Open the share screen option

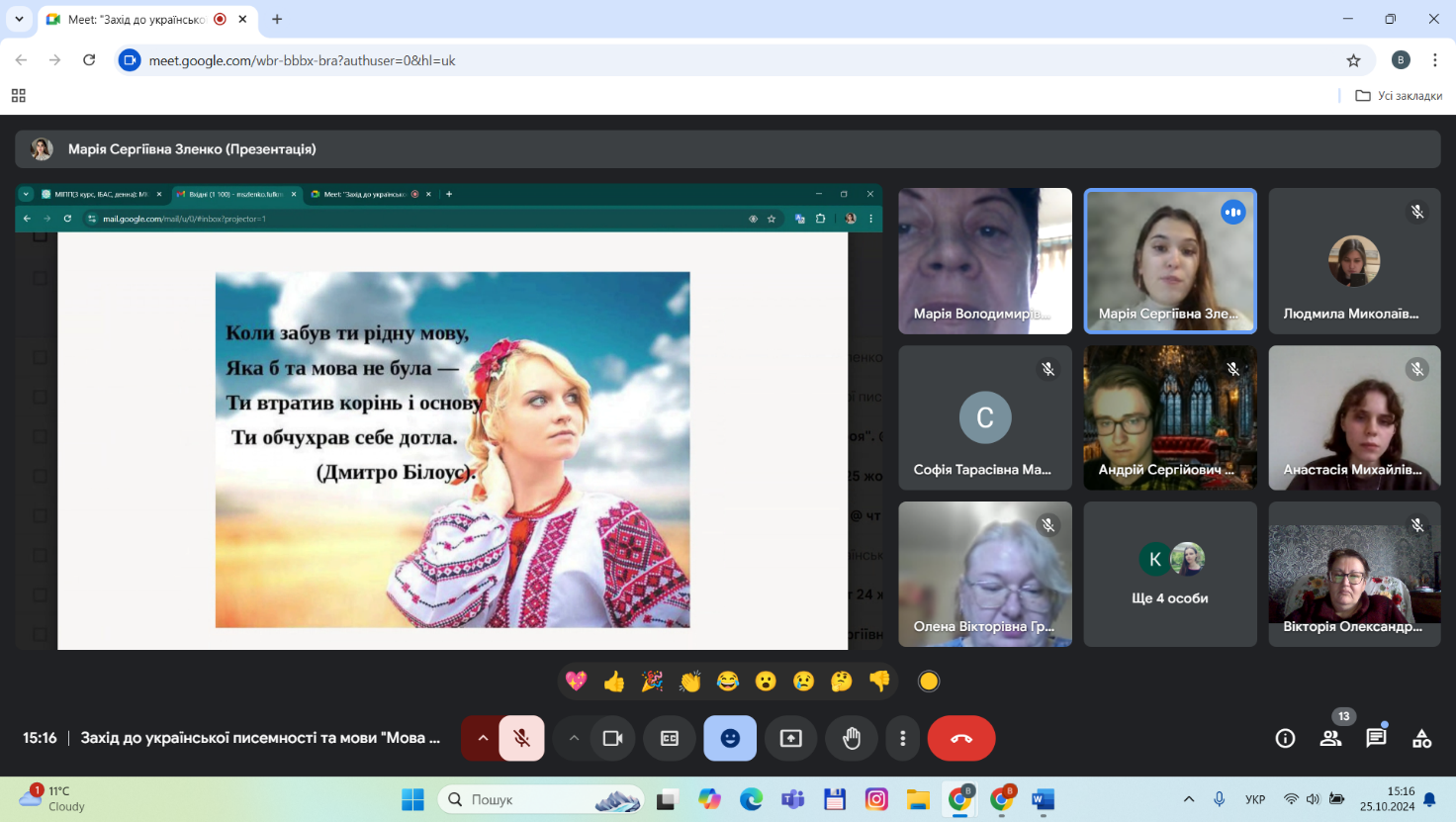[790, 738]
